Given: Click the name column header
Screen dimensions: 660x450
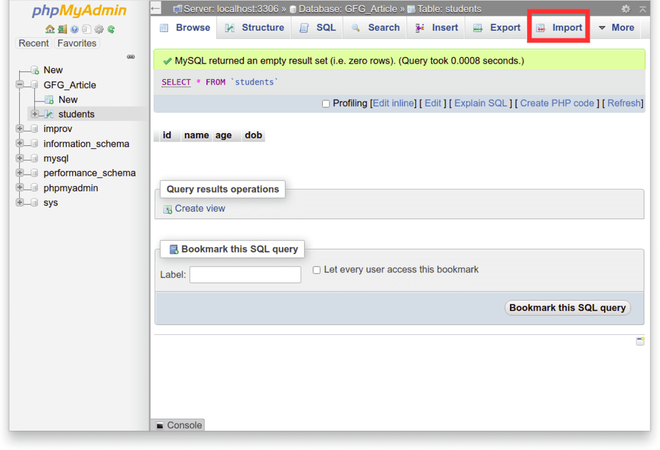Looking at the screenshot, I should click(196, 135).
